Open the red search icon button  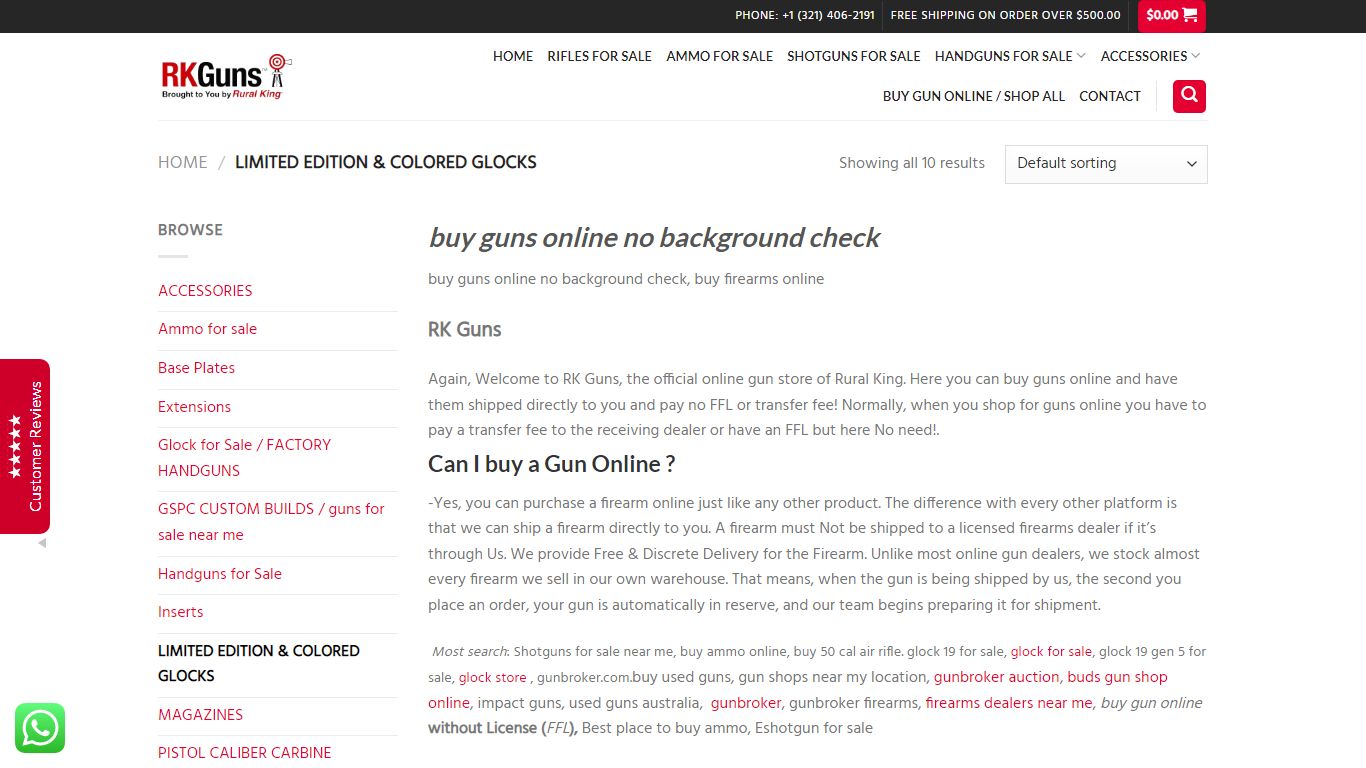(x=1189, y=96)
